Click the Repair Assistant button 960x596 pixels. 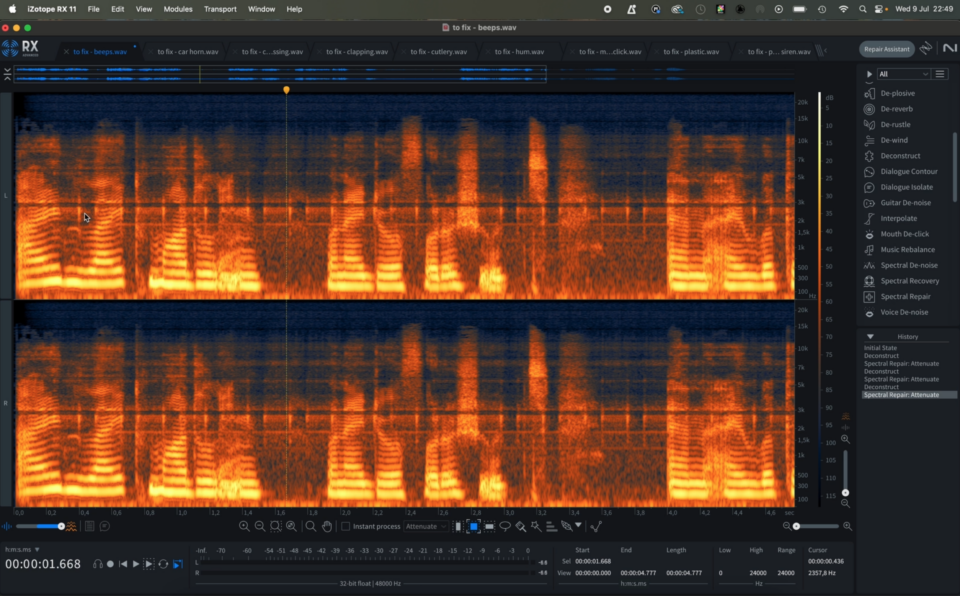[x=886, y=49]
